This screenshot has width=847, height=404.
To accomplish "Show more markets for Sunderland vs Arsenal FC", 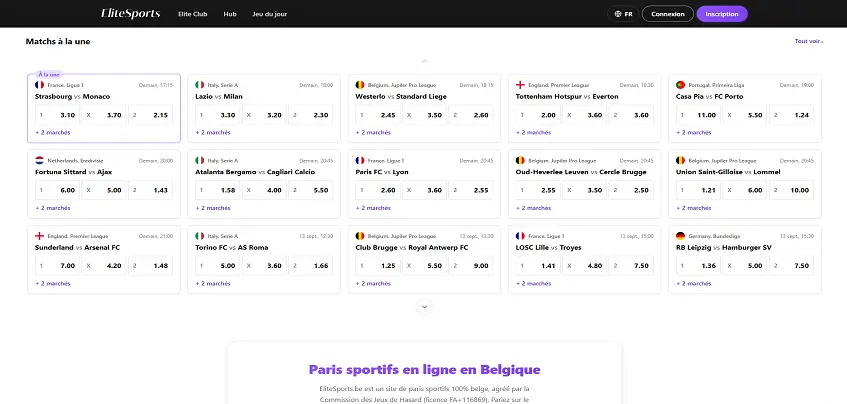I will 53,284.
